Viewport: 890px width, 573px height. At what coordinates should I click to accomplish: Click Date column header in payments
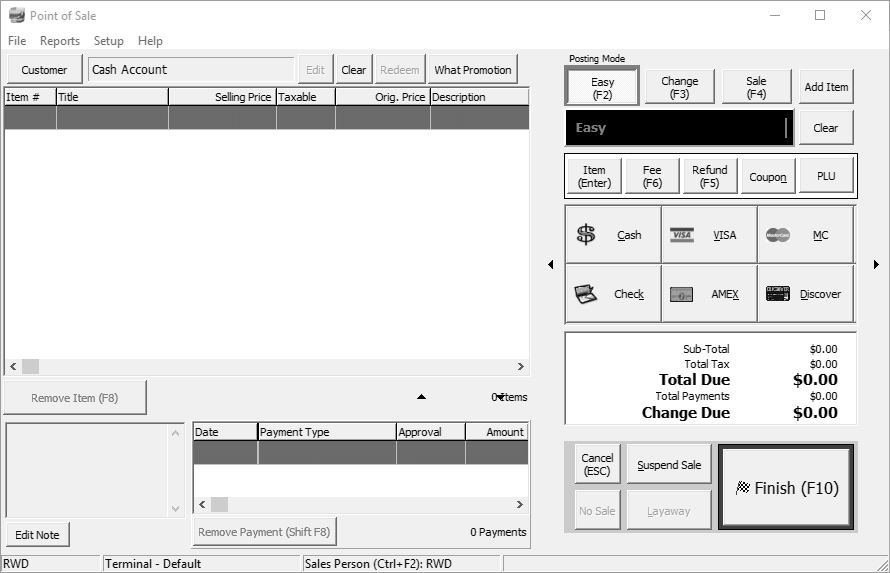[x=225, y=432]
